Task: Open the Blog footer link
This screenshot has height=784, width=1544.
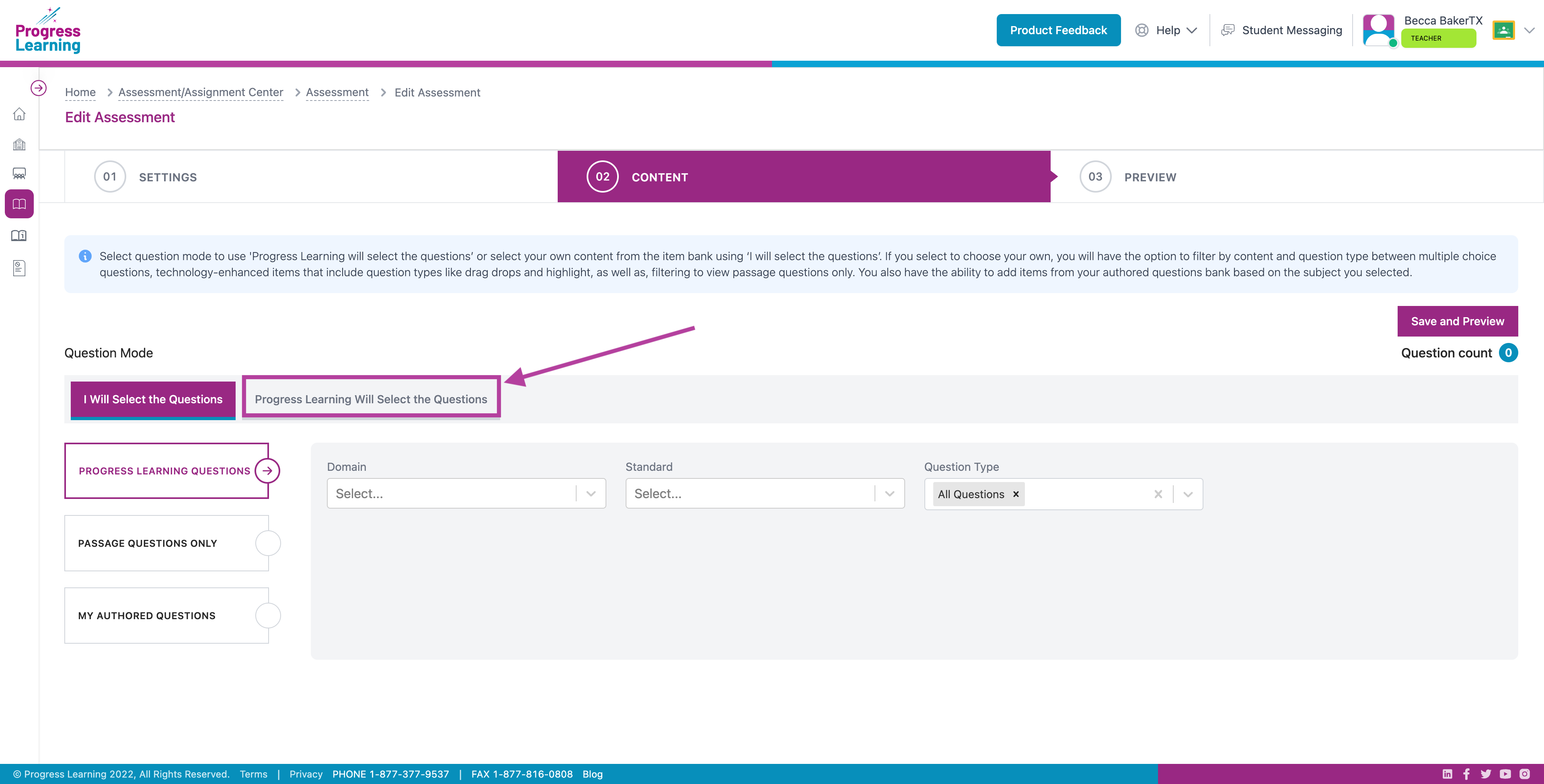Action: click(592, 774)
